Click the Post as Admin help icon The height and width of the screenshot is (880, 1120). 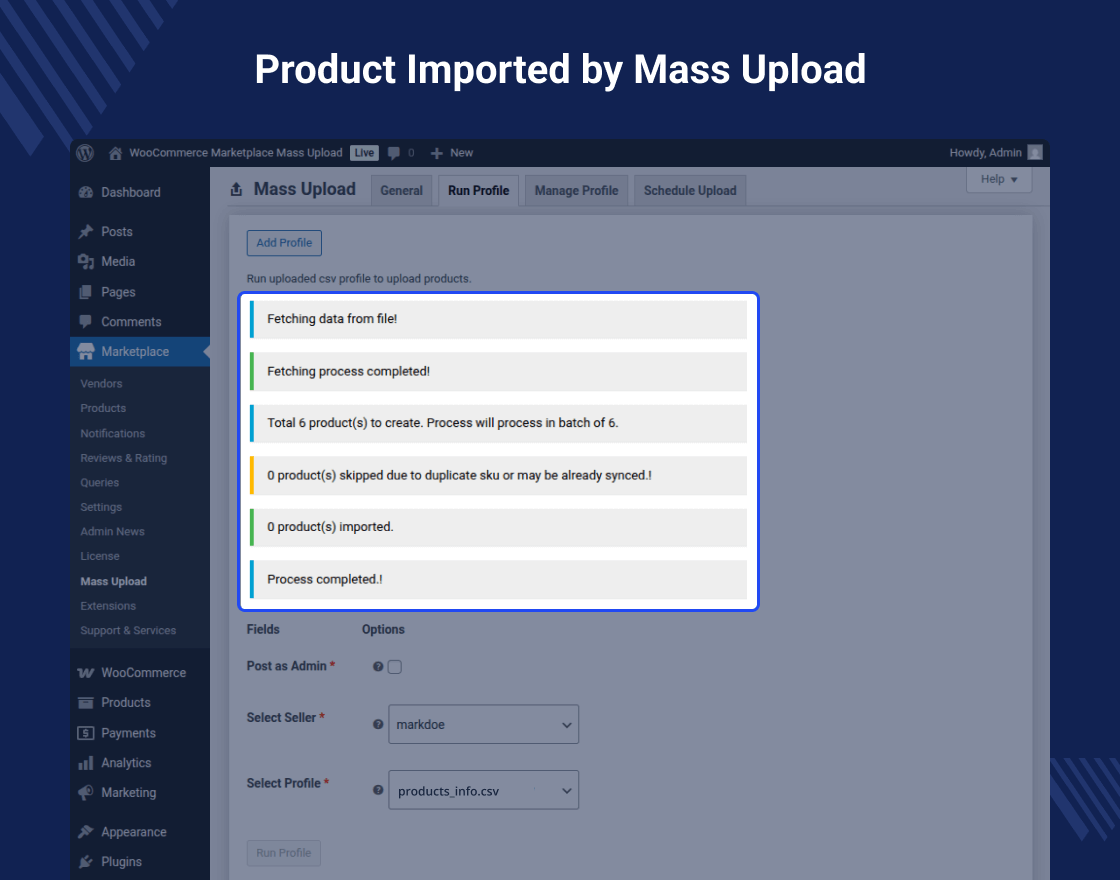[x=378, y=667]
